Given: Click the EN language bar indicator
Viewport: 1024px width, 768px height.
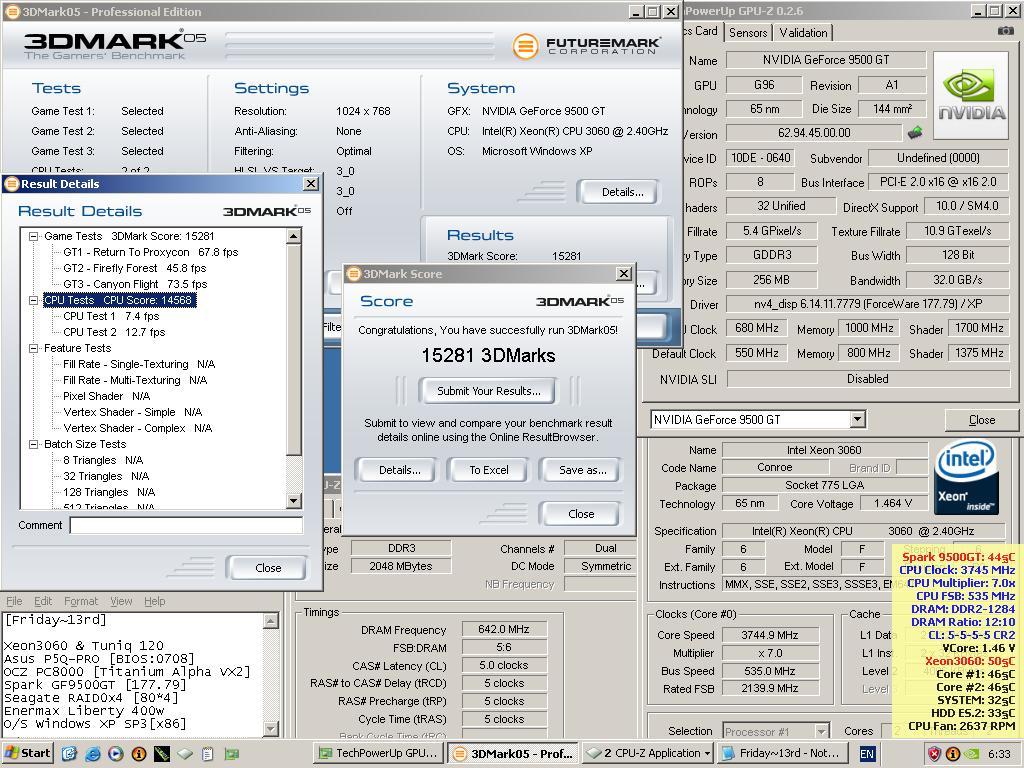Looking at the screenshot, I should (x=867, y=754).
